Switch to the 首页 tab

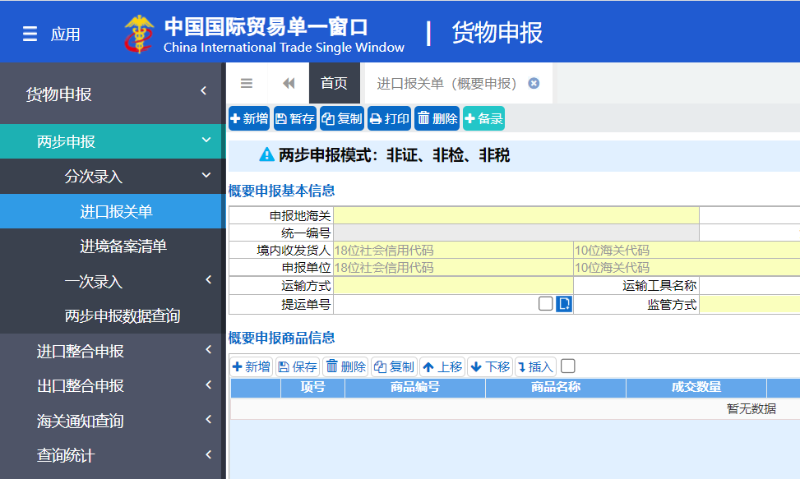334,83
